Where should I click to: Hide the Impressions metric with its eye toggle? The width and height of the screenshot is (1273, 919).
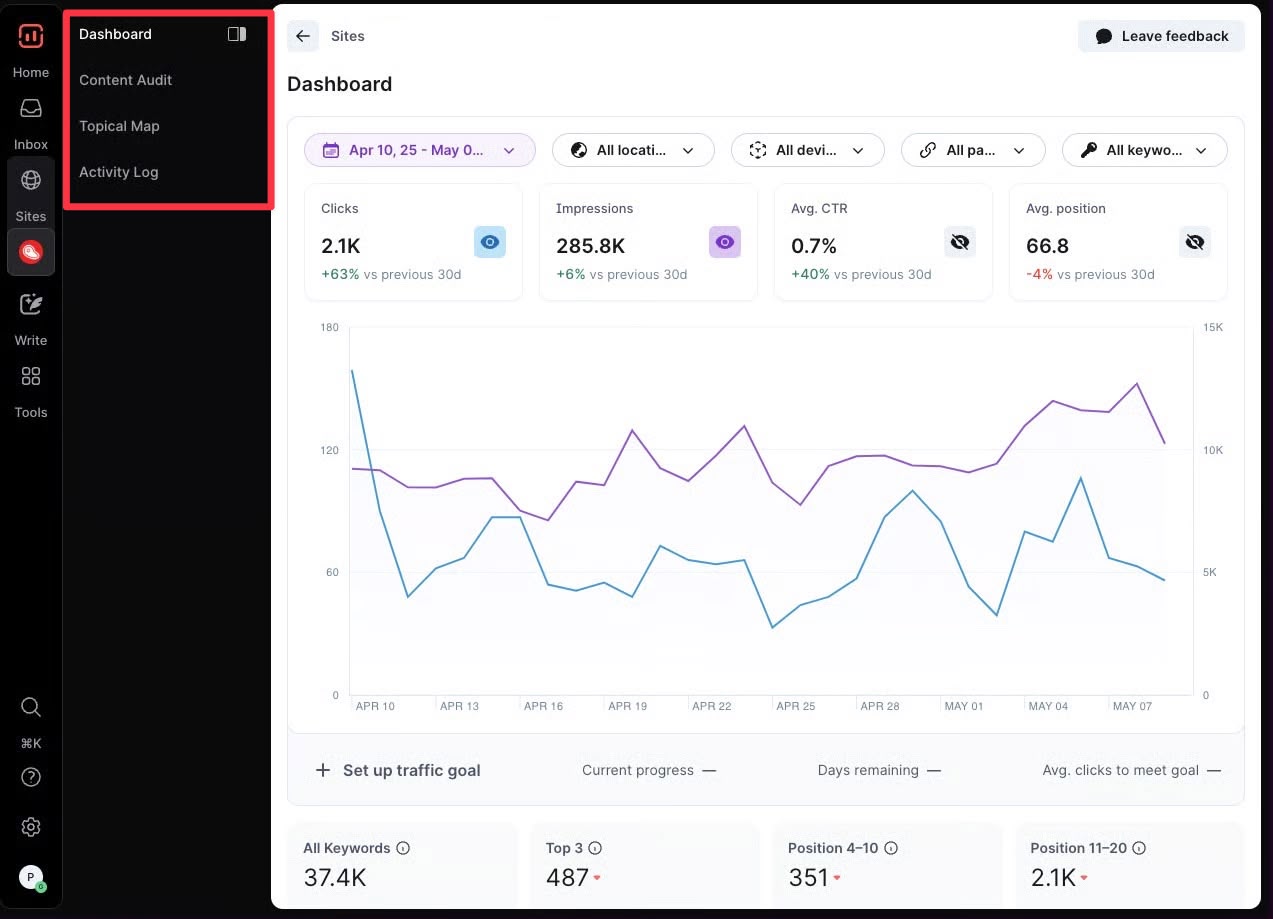click(x=724, y=241)
